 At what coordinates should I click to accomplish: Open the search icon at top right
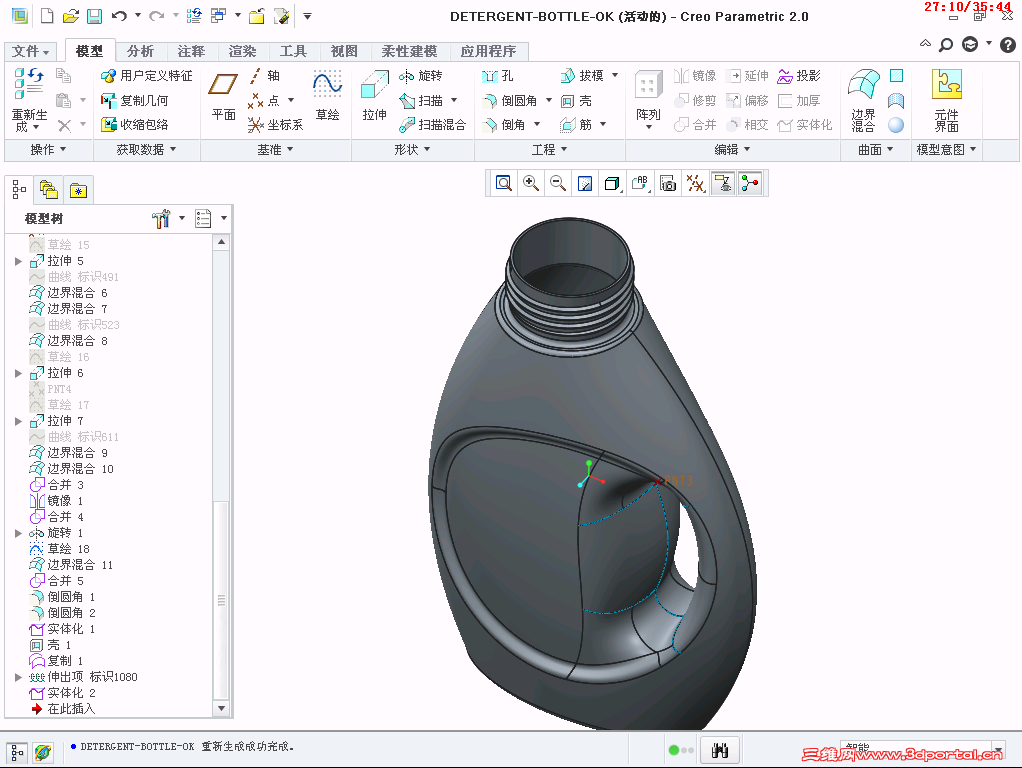(x=946, y=44)
